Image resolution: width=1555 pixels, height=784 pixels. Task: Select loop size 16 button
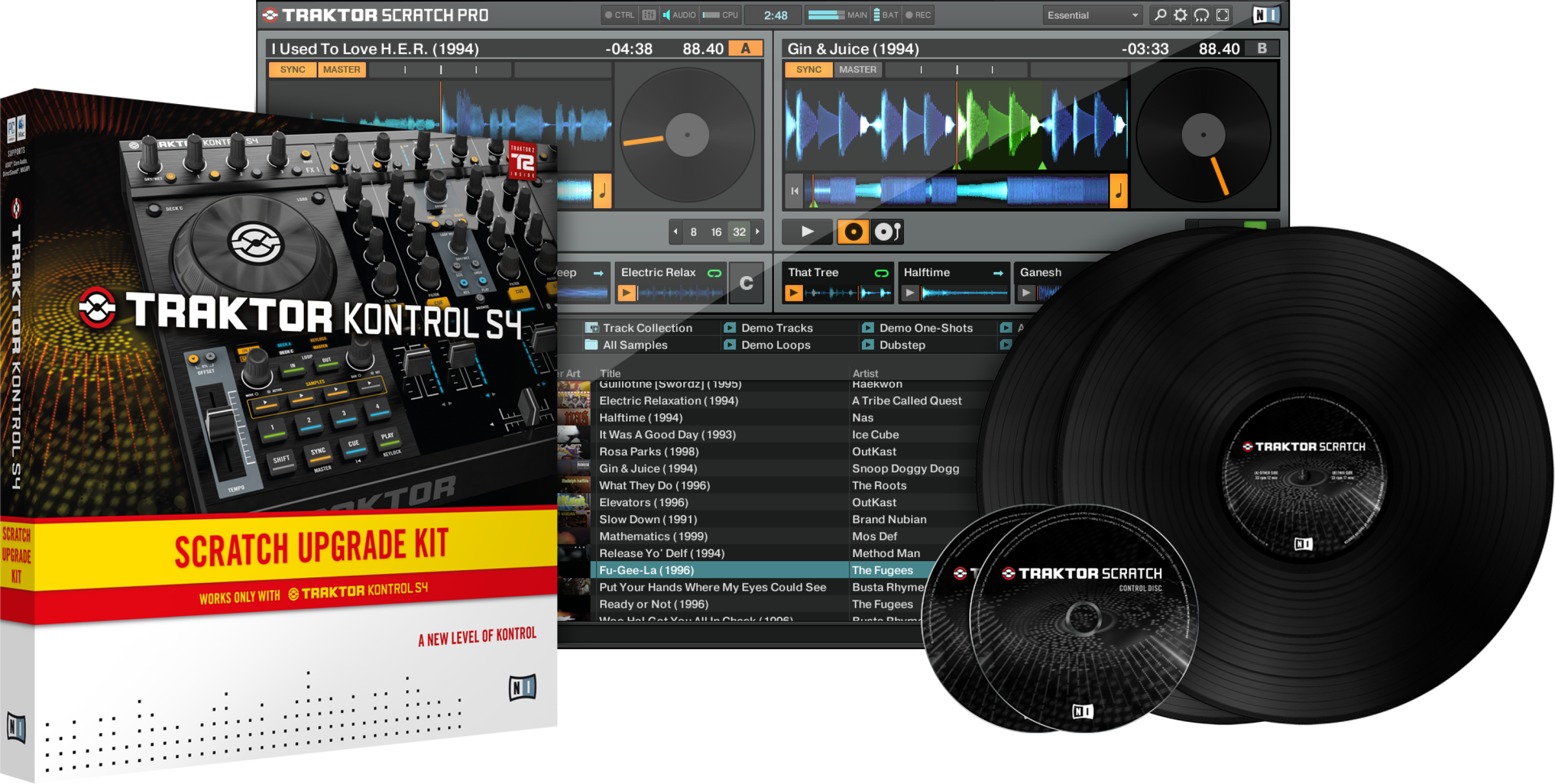click(716, 232)
